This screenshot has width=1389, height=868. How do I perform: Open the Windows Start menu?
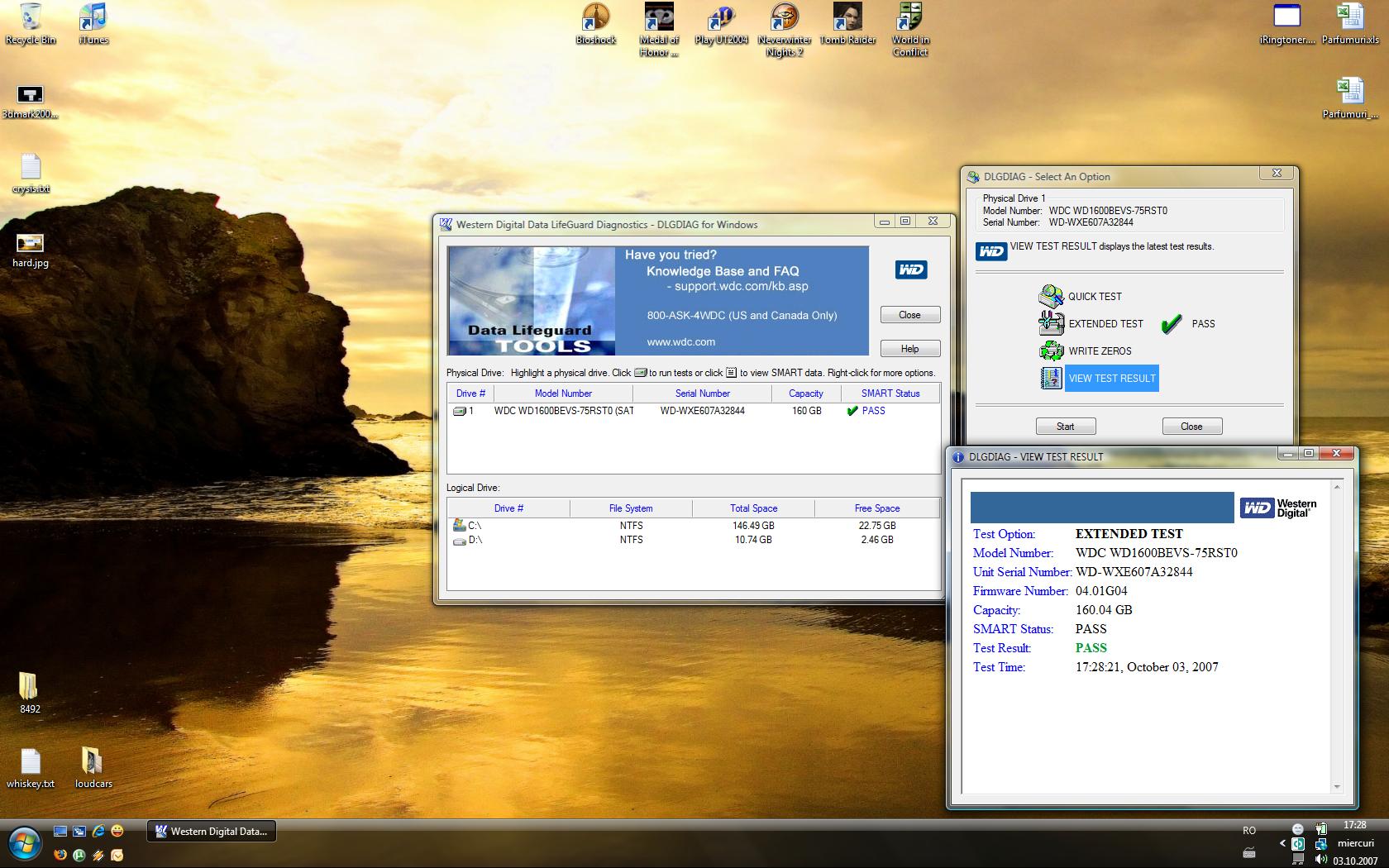click(25, 843)
